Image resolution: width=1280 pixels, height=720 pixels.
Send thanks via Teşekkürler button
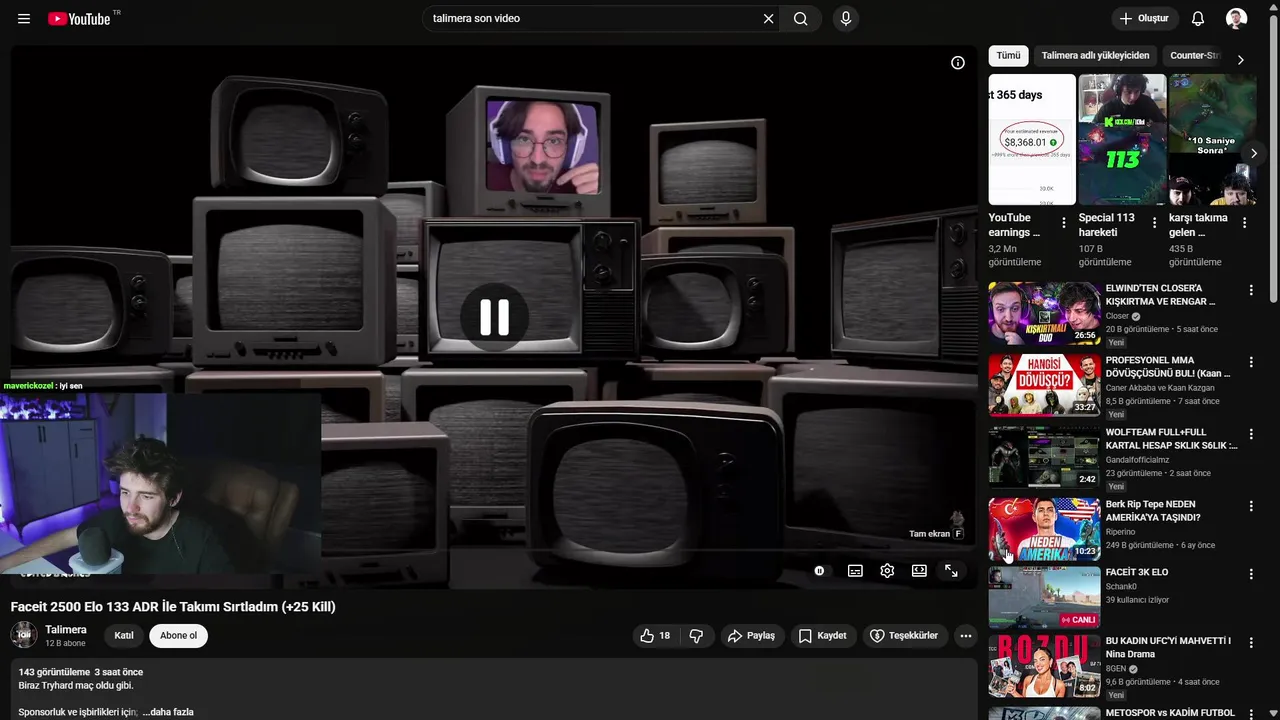tap(905, 636)
